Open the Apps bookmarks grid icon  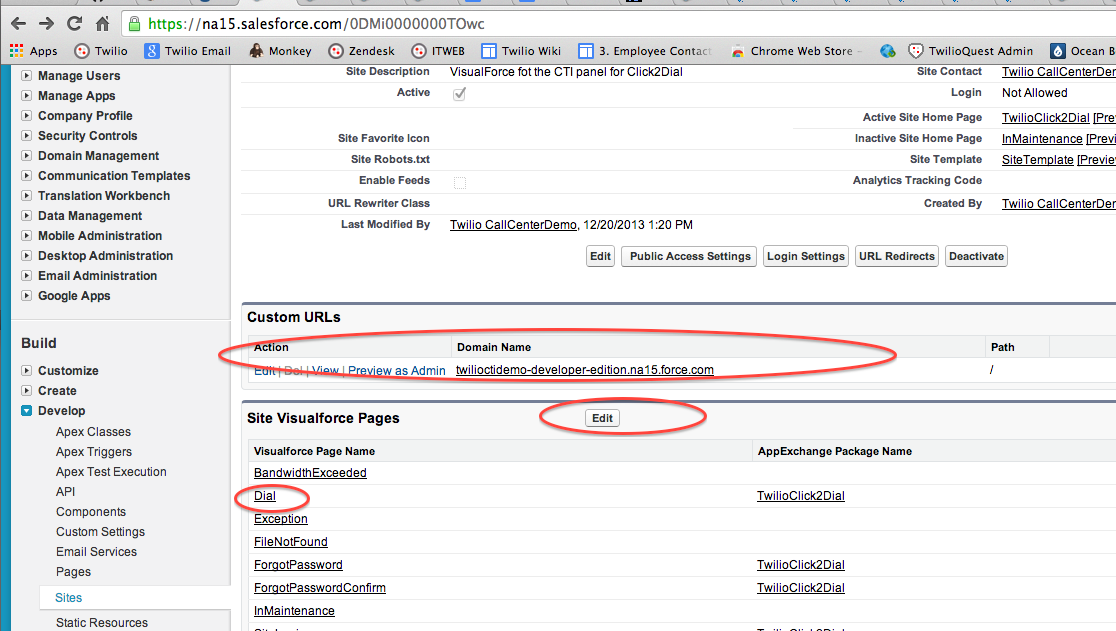(16, 51)
